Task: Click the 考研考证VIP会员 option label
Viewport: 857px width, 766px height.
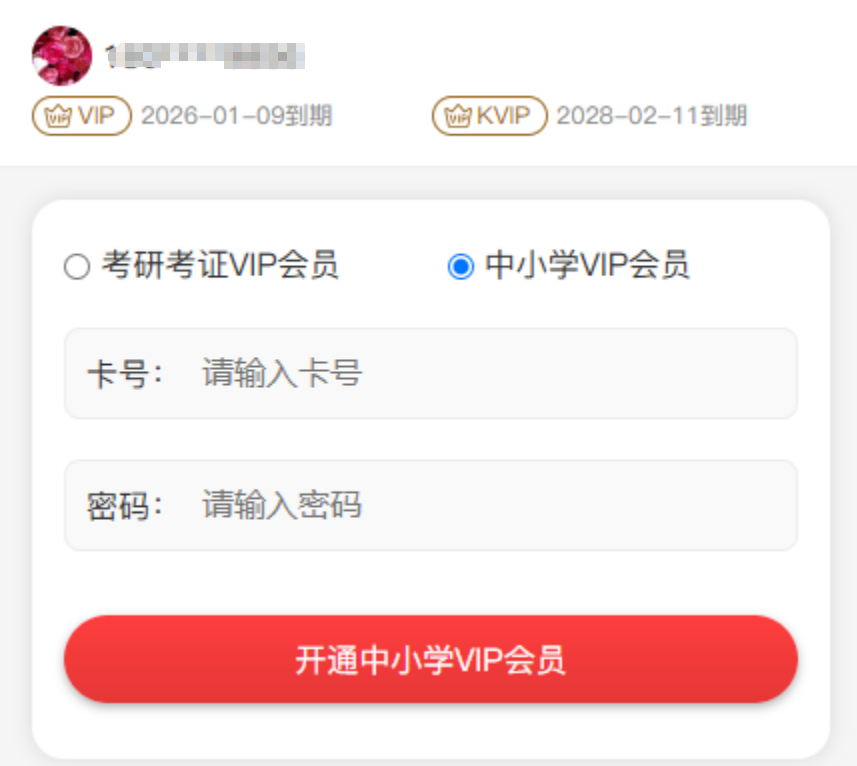Action: 220,265
